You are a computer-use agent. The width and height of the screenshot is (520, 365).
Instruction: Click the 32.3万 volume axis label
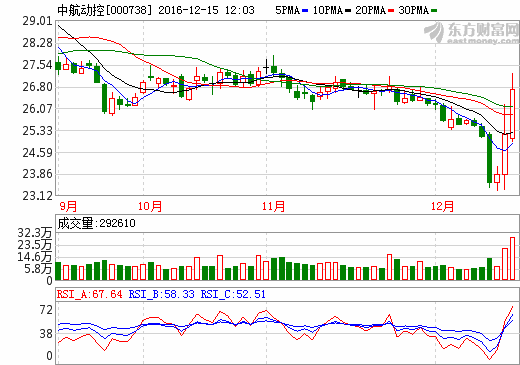tap(35, 233)
